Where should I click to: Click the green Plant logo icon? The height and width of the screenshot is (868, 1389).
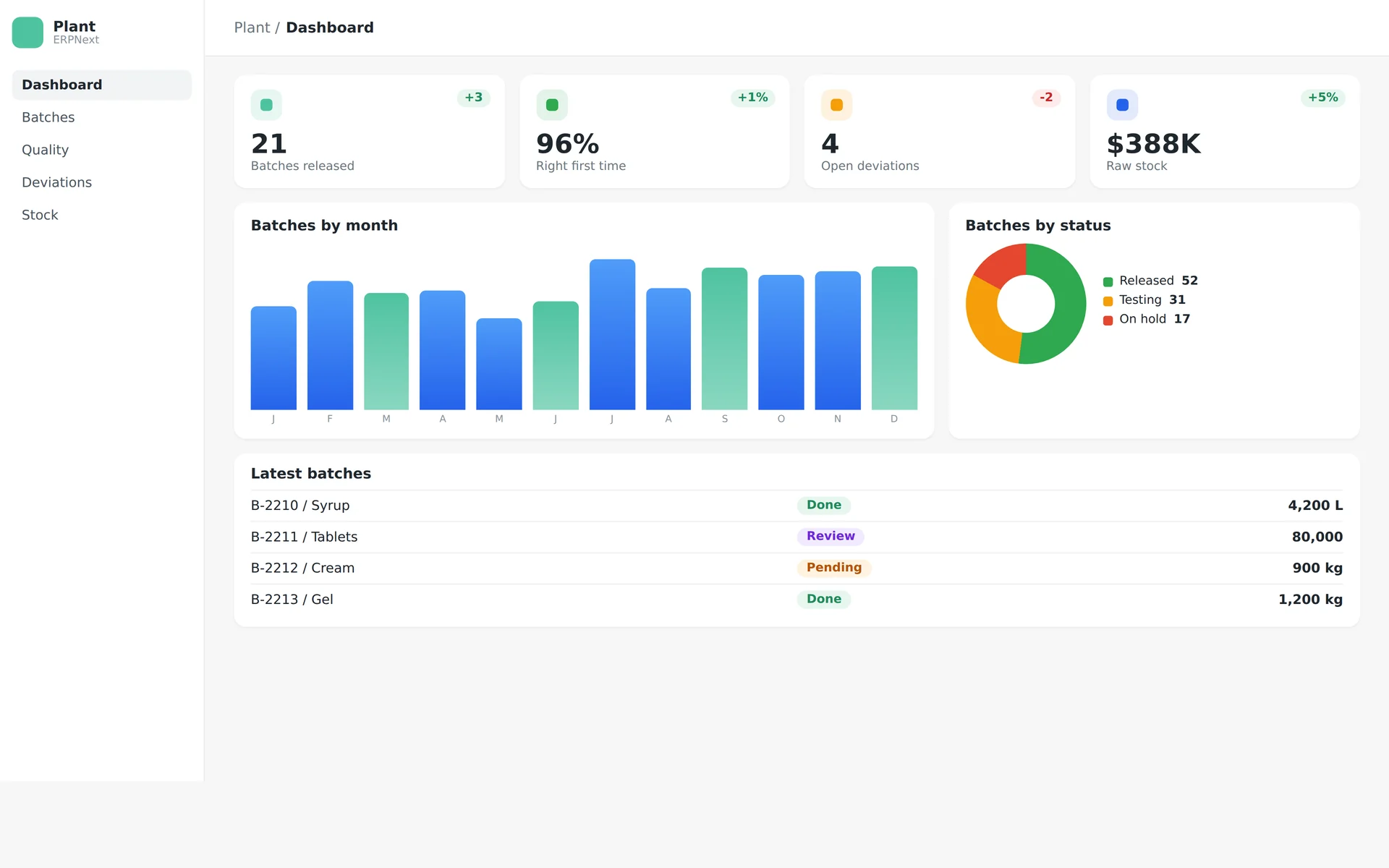click(27, 33)
